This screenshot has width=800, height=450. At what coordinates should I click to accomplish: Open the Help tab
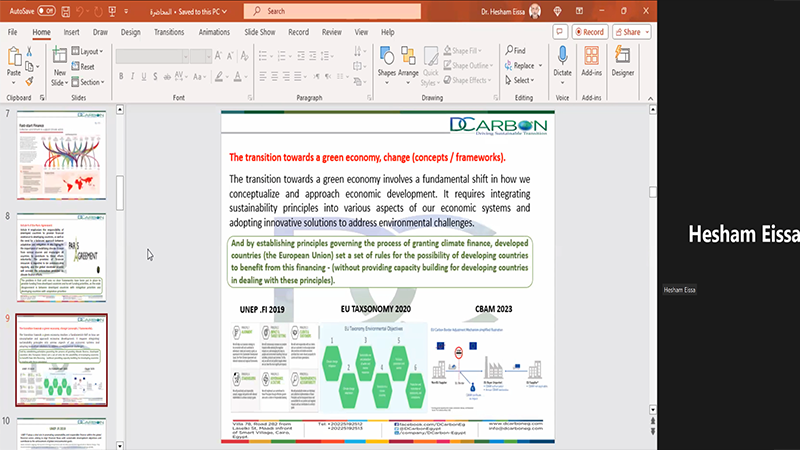point(388,32)
